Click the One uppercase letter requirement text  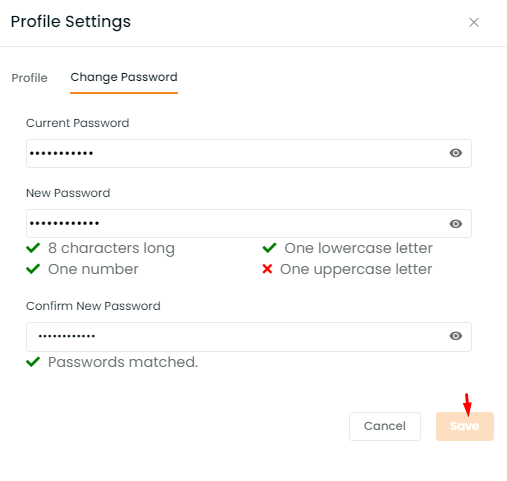356,269
